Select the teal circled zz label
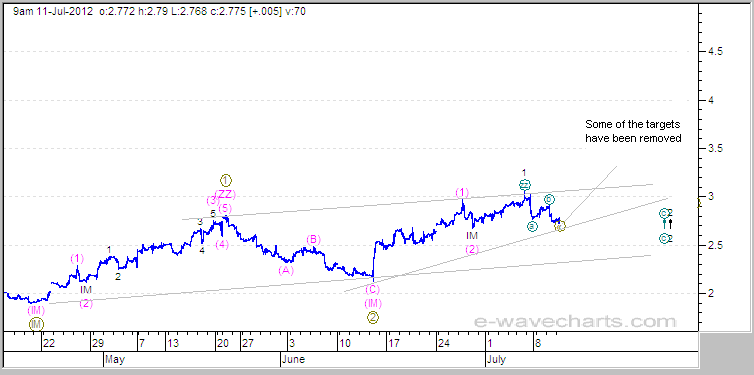This screenshot has height=375, width=754. pos(525,185)
